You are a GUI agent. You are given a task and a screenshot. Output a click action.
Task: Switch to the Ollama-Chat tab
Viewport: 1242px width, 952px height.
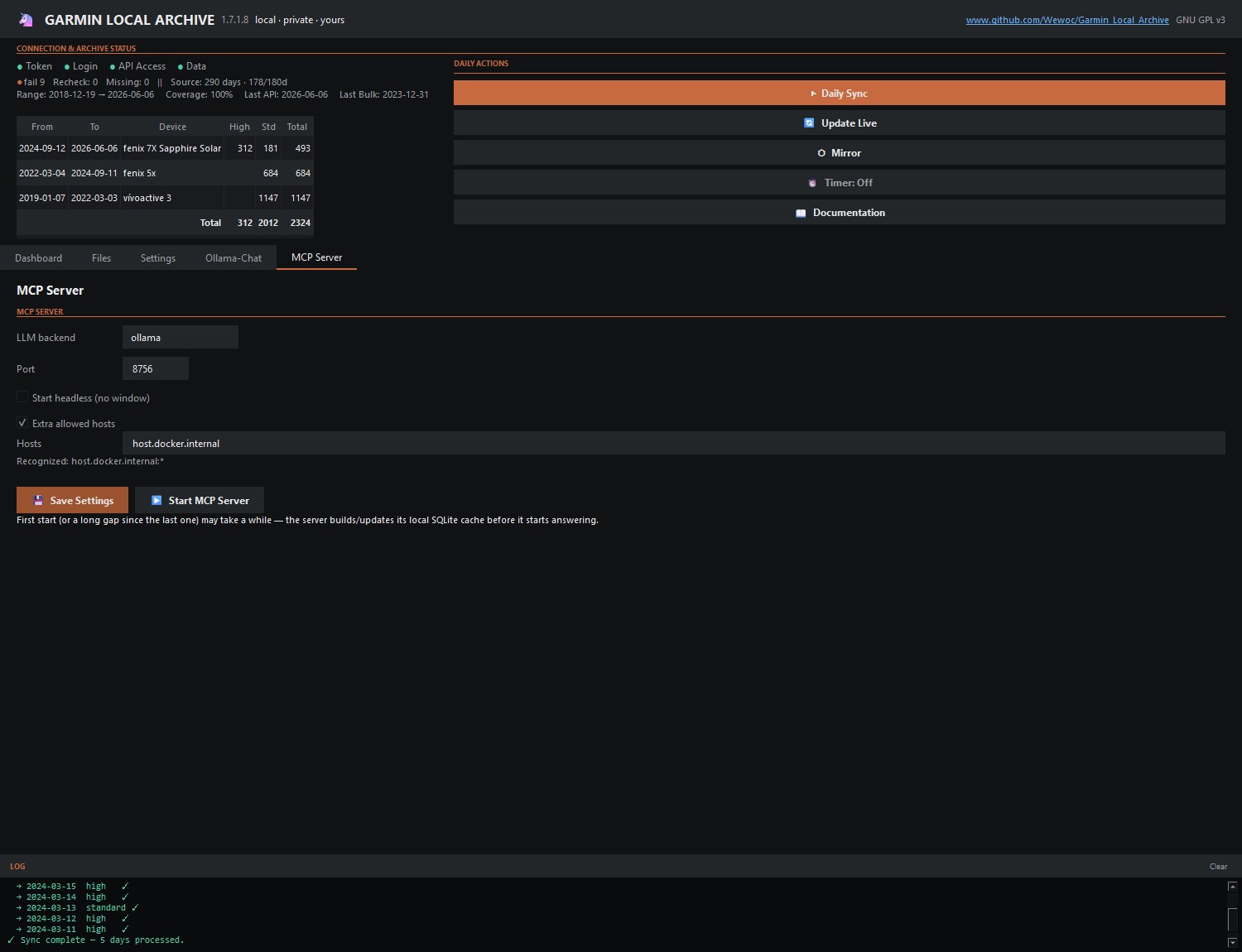coord(233,258)
